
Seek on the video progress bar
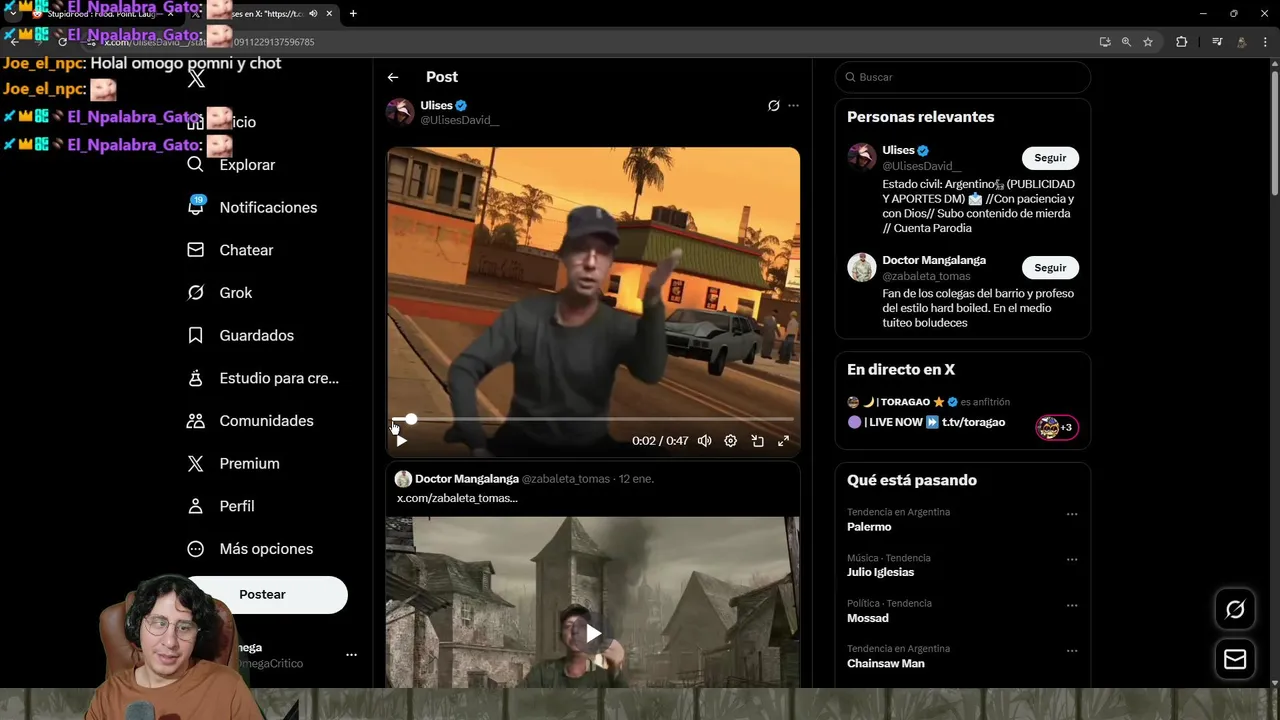[x=593, y=419]
